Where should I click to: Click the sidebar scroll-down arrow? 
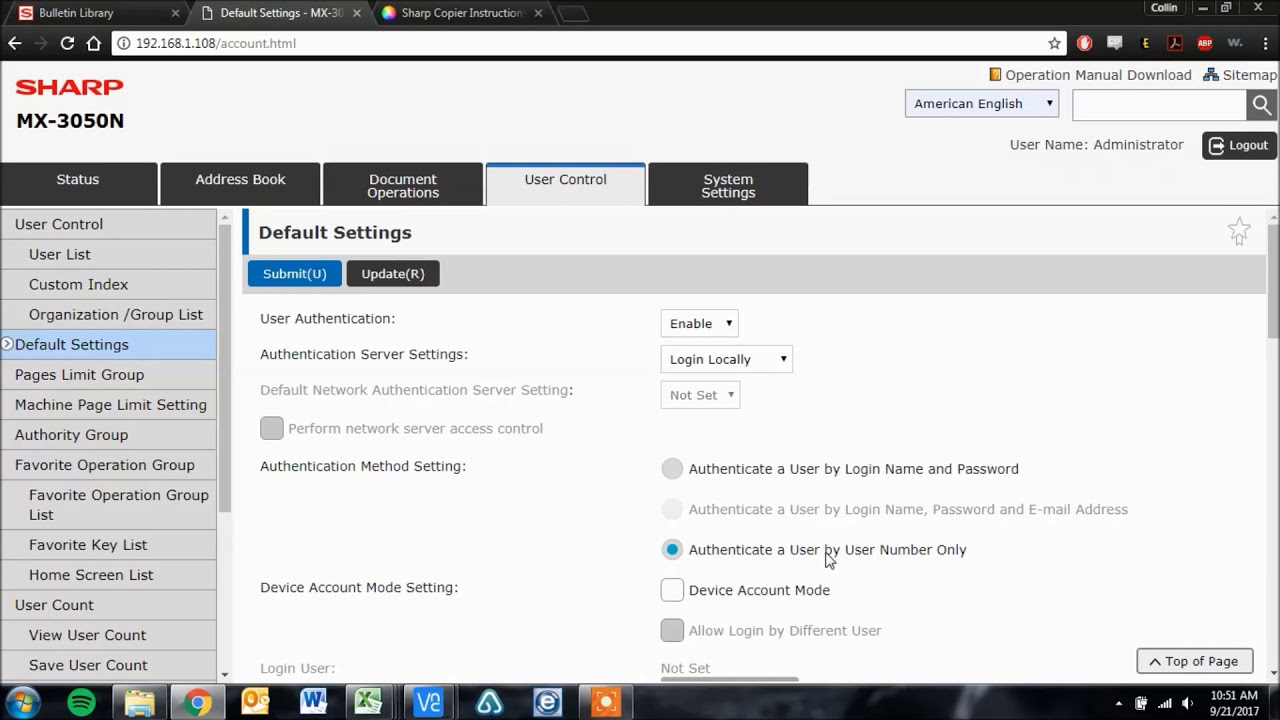tap(224, 675)
